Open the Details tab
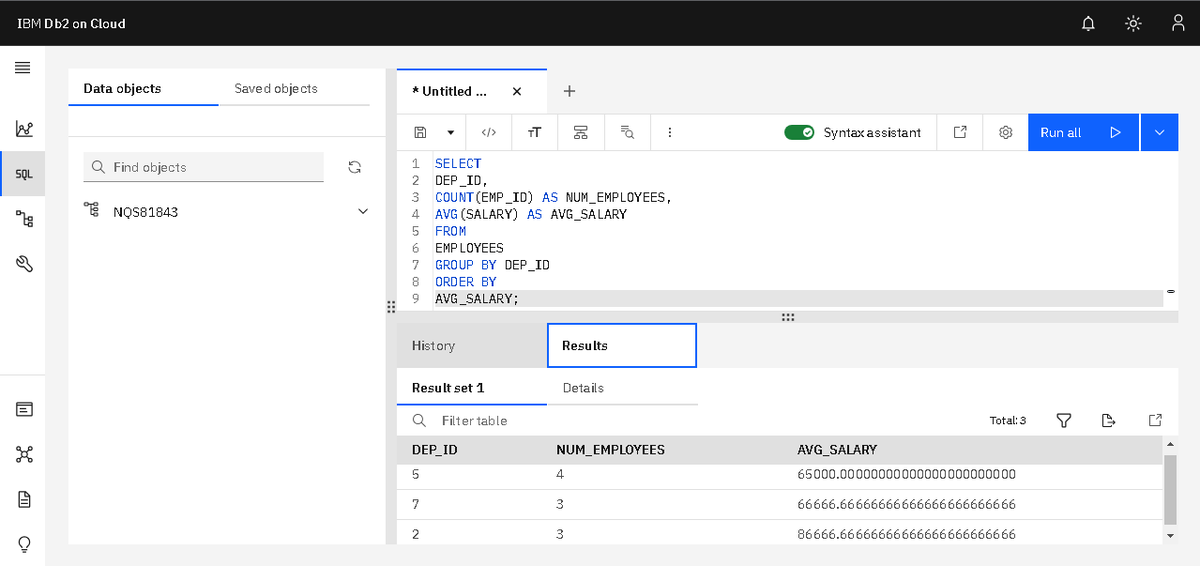1200x566 pixels. [622, 387]
